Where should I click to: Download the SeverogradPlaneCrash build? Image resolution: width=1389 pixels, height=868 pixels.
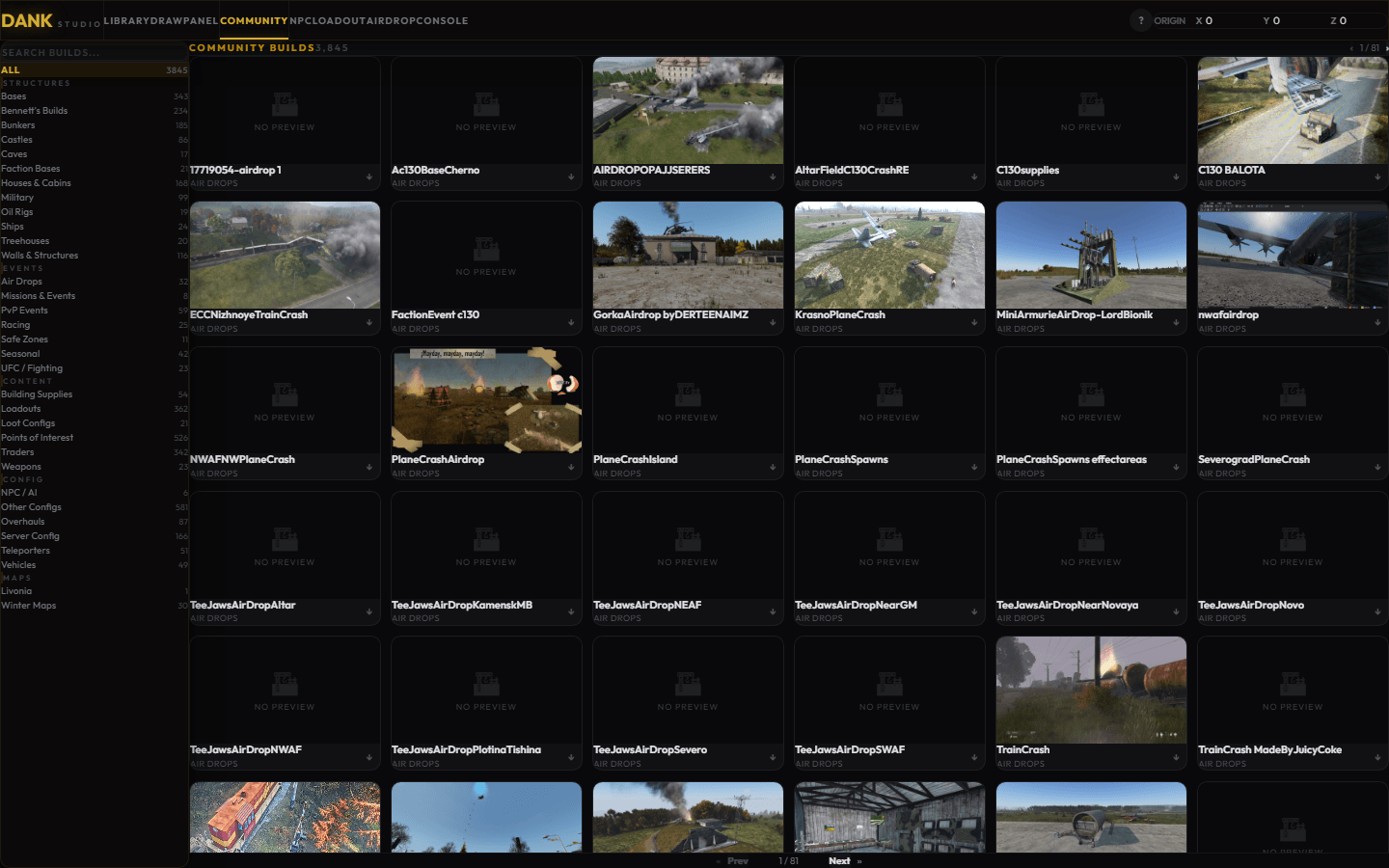(1377, 467)
